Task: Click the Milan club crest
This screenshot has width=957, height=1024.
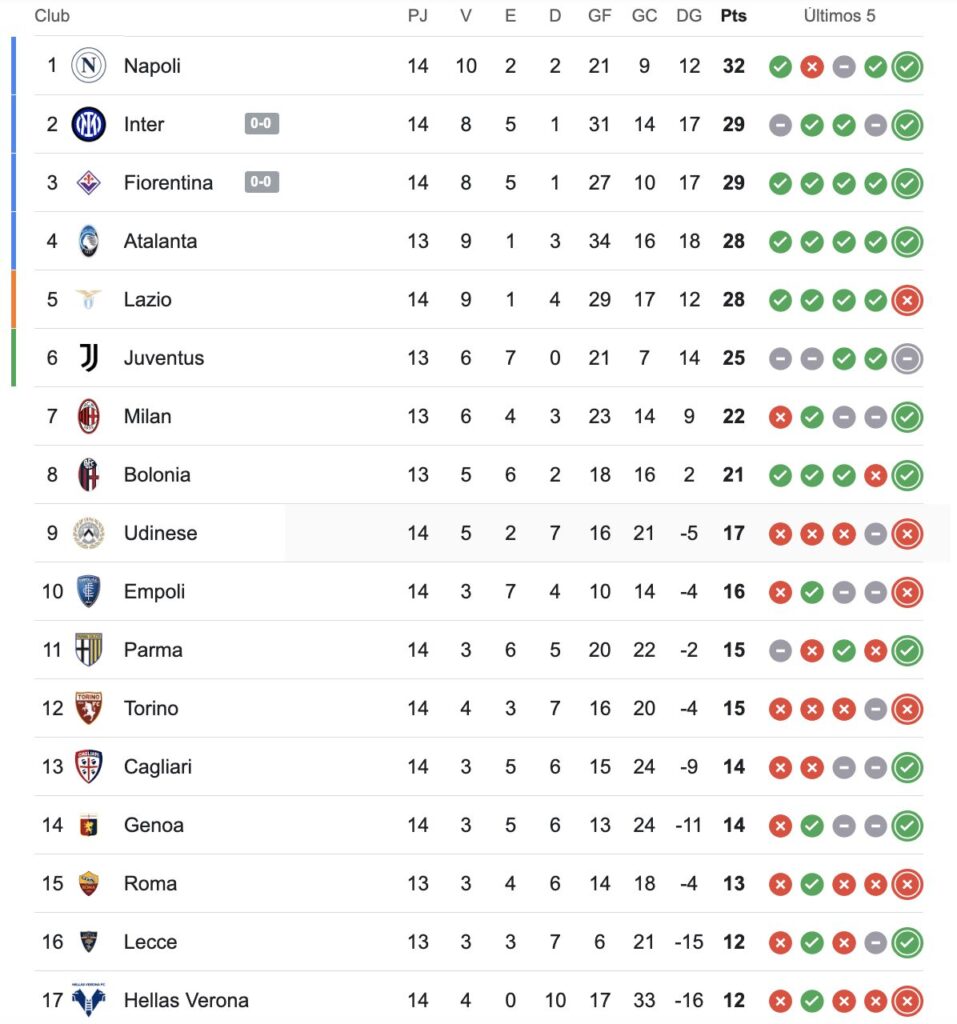Action: point(88,416)
